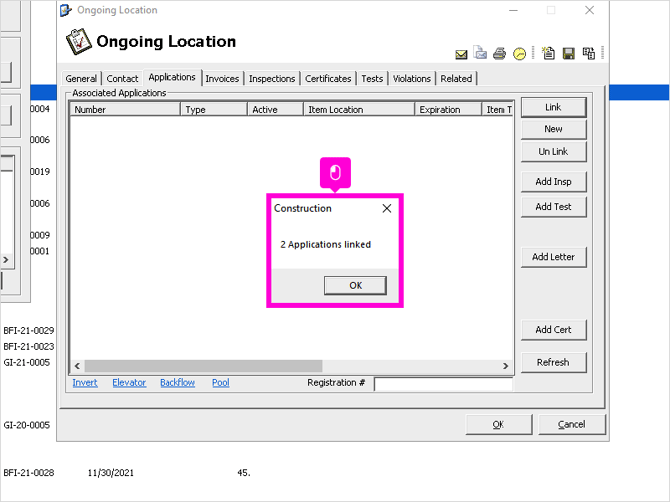The image size is (670, 502).
Task: Click the New button
Action: 553,129
